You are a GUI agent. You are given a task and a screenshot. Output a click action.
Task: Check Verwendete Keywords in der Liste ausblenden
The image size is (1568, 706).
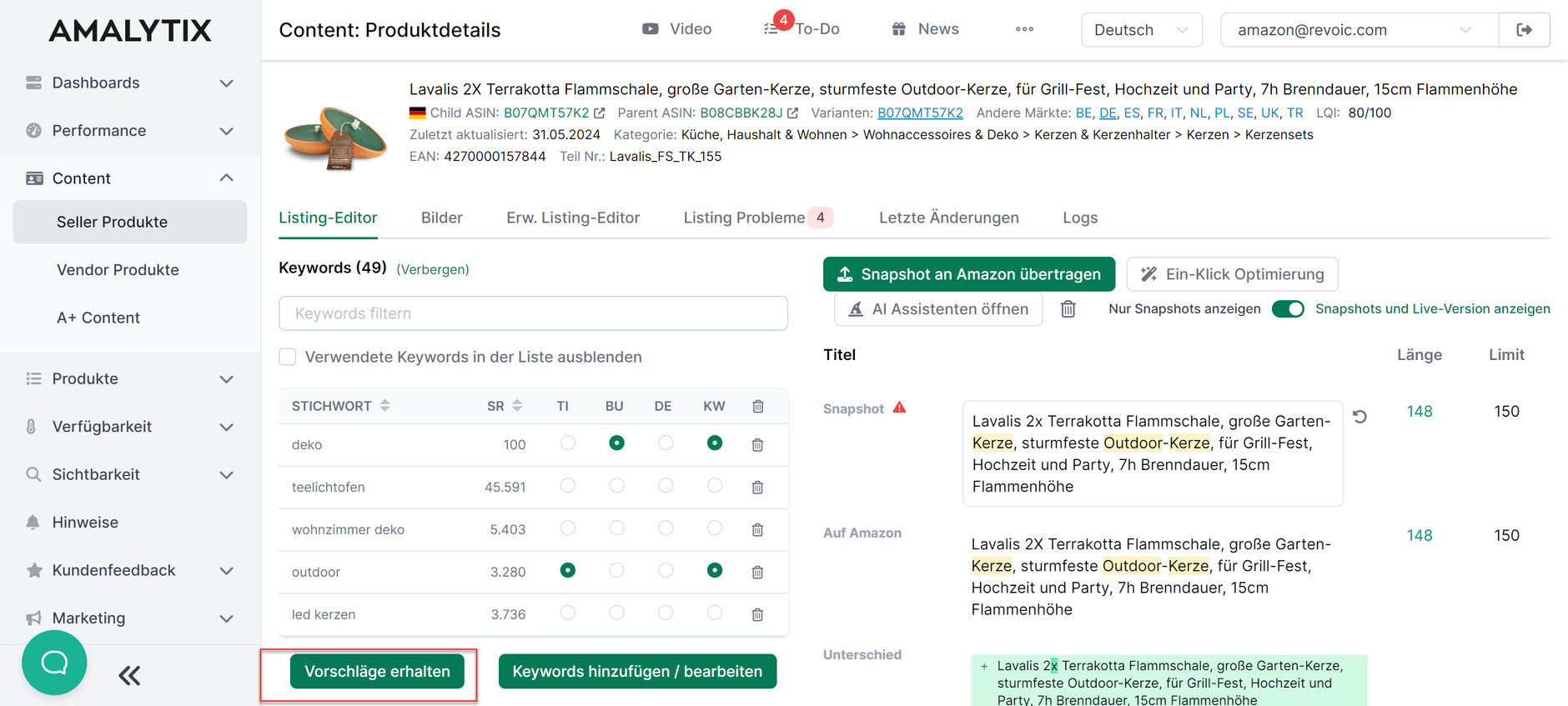(288, 357)
